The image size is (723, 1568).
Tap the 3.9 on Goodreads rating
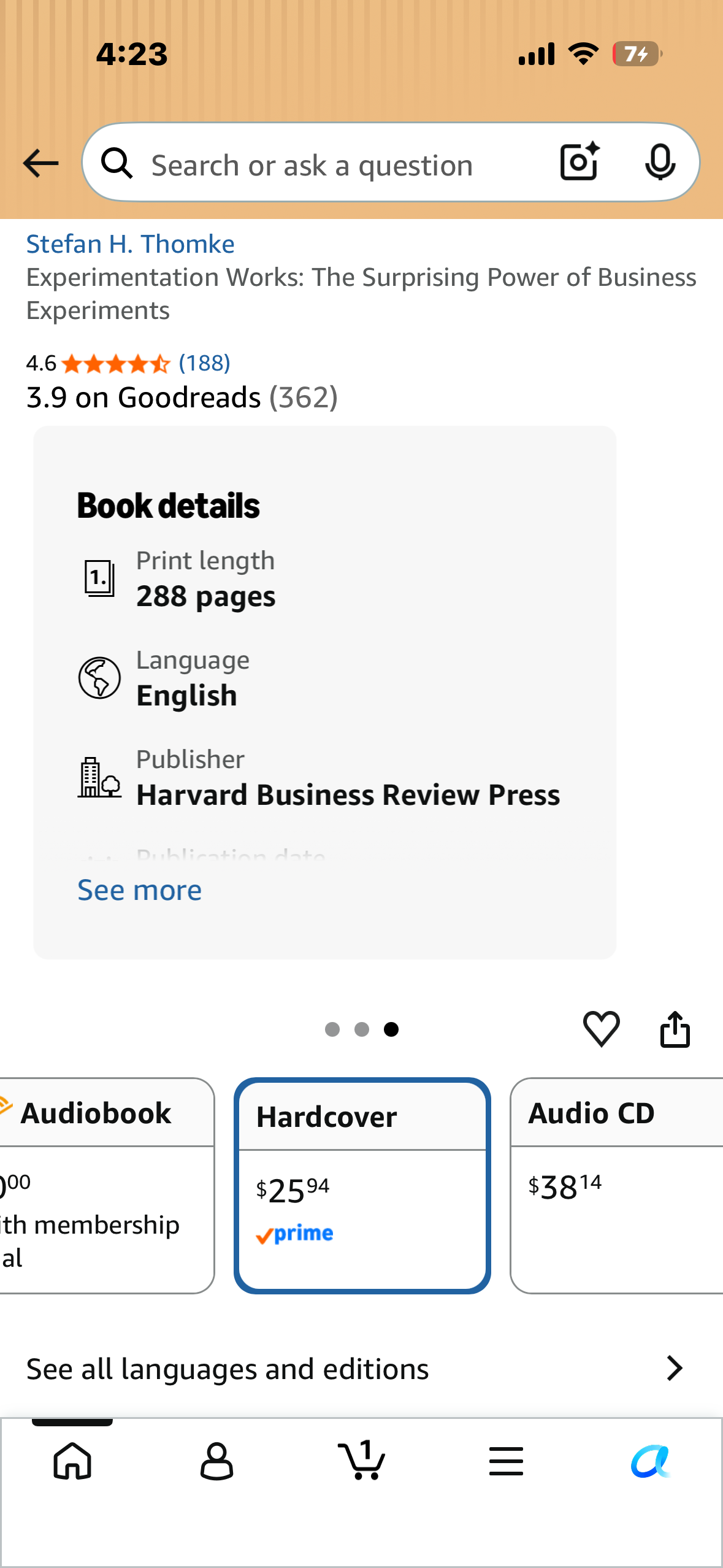pyautogui.click(x=182, y=398)
